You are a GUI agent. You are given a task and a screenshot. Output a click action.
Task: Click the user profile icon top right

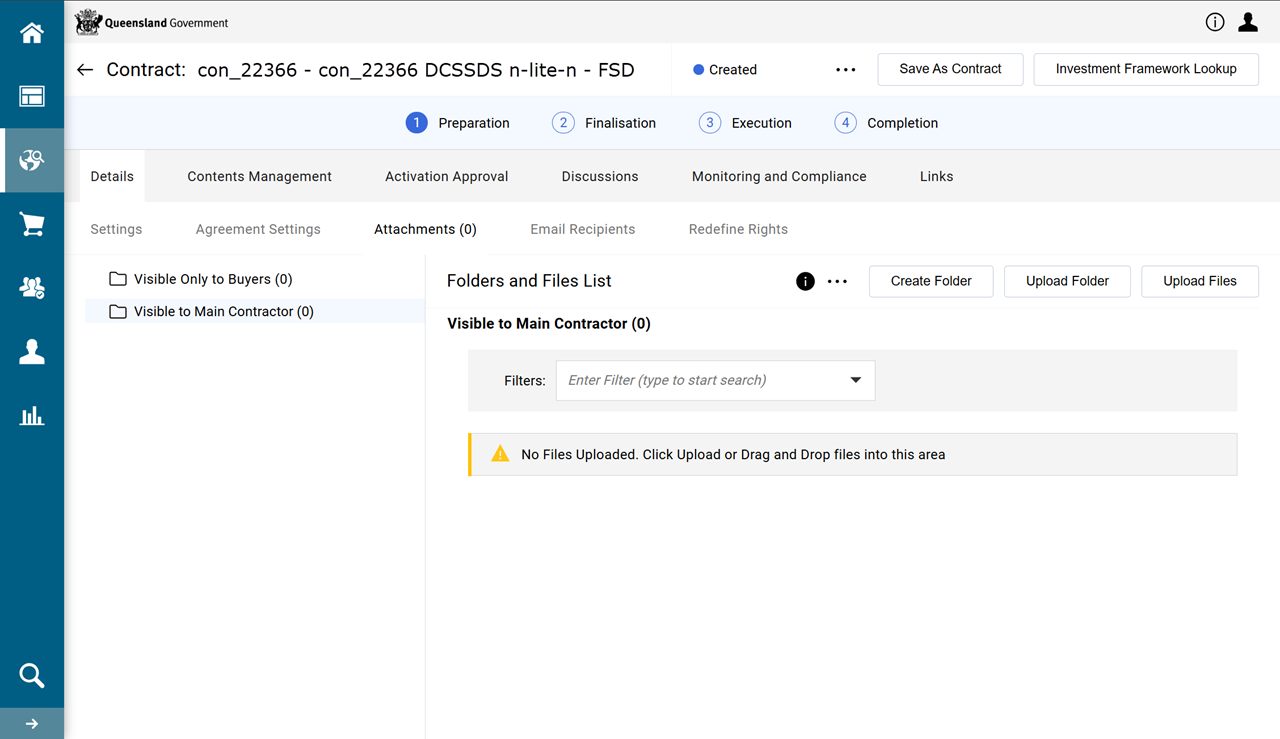click(1247, 22)
